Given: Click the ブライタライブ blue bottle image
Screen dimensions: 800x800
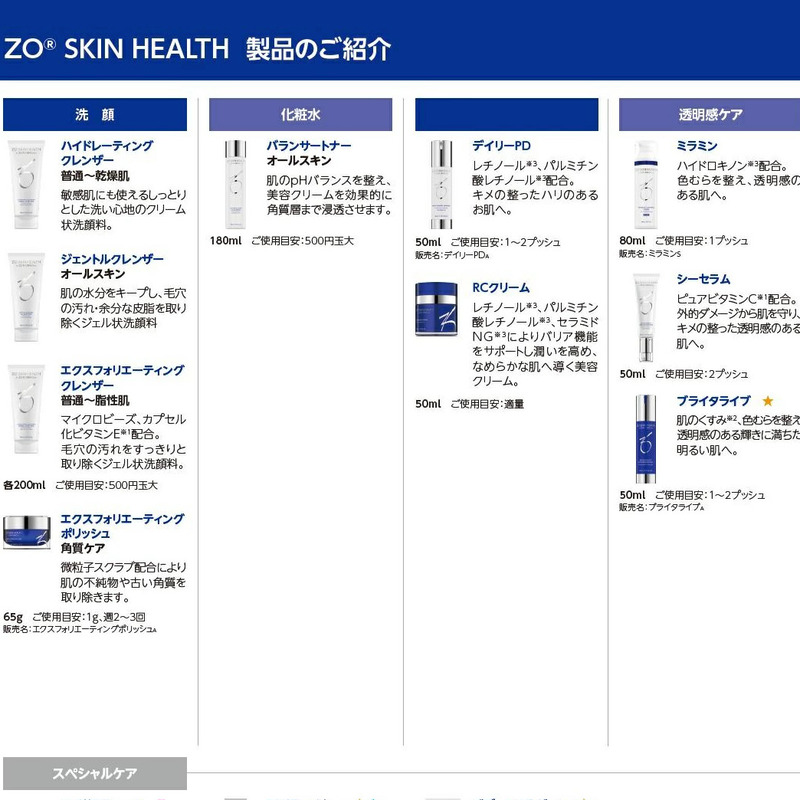Looking at the screenshot, I should [x=646, y=439].
